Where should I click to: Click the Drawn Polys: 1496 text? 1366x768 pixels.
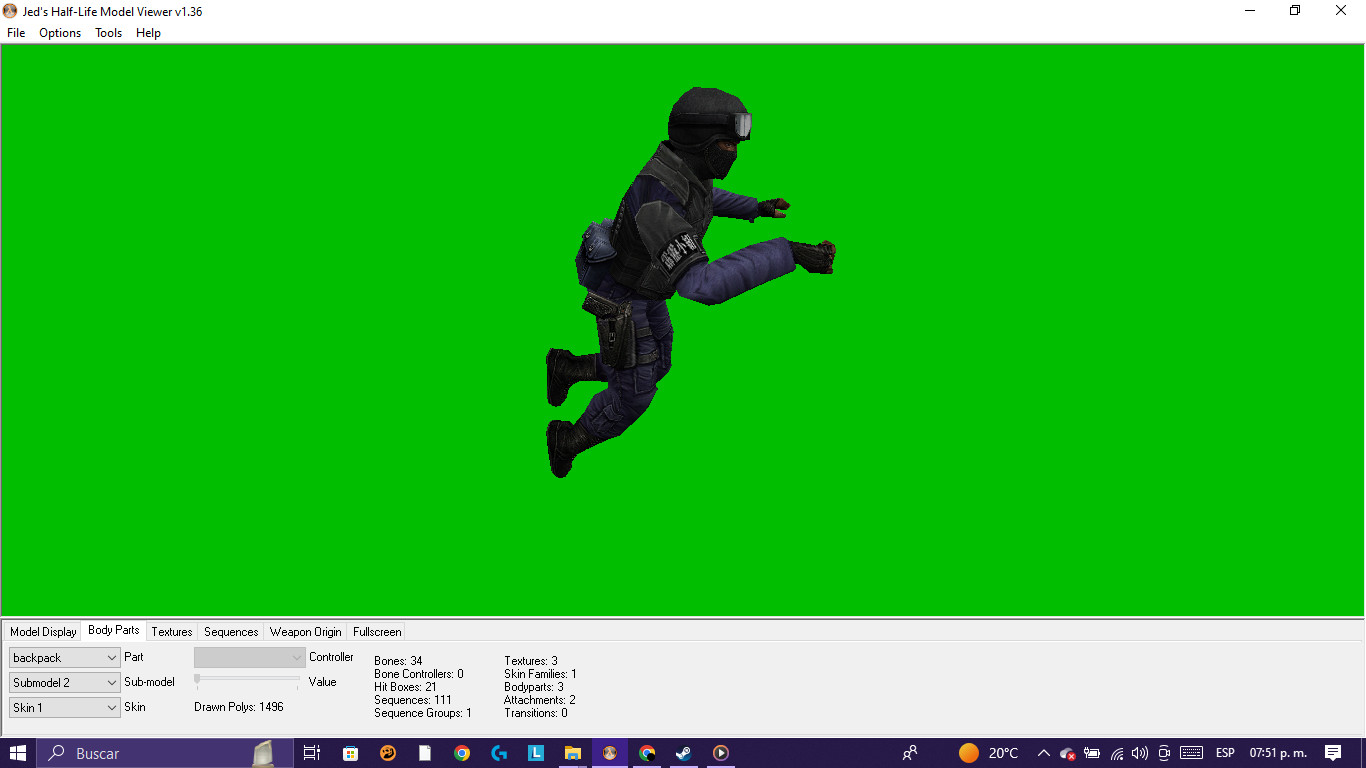click(x=239, y=707)
